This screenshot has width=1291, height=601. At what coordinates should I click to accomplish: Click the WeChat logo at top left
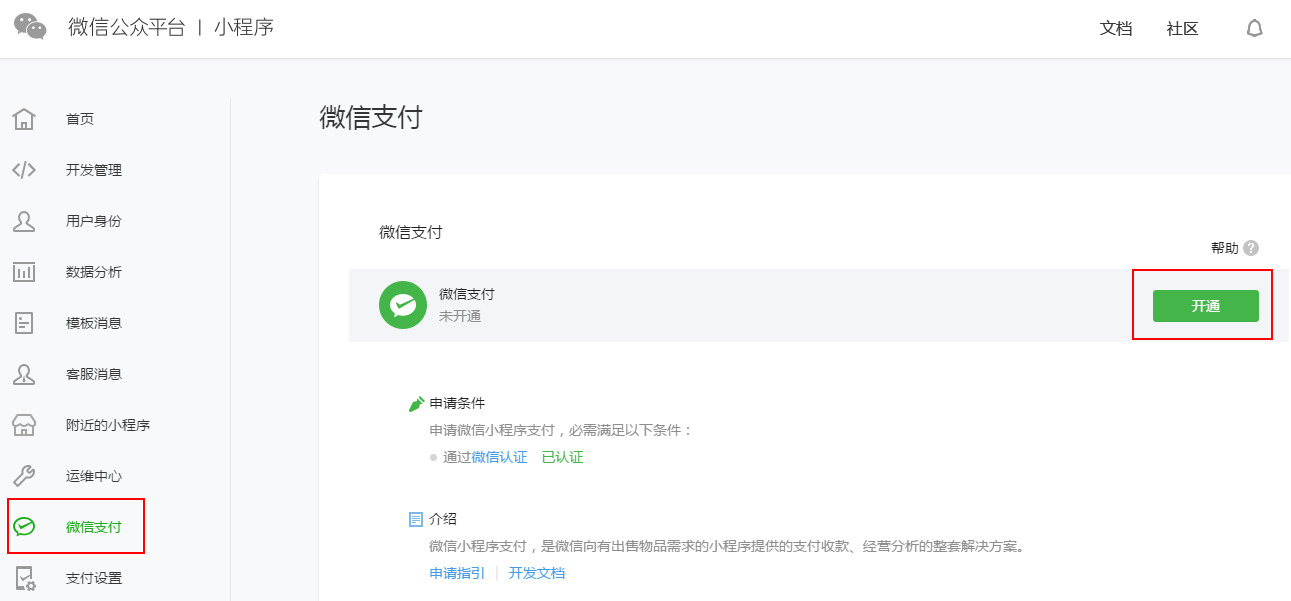click(x=30, y=27)
